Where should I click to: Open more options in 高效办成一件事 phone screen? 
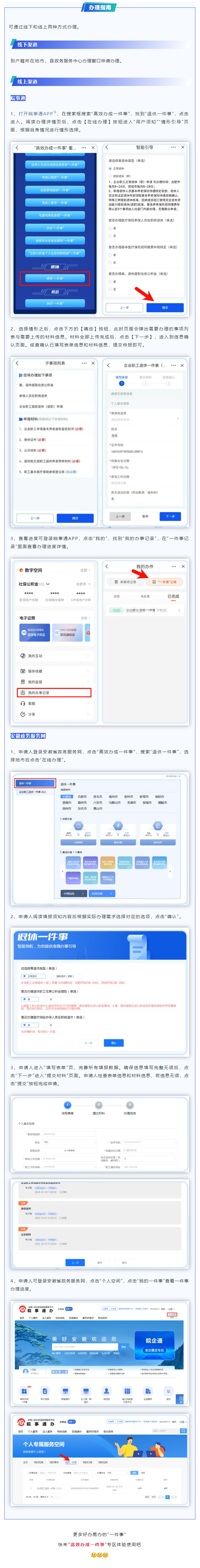point(84,147)
